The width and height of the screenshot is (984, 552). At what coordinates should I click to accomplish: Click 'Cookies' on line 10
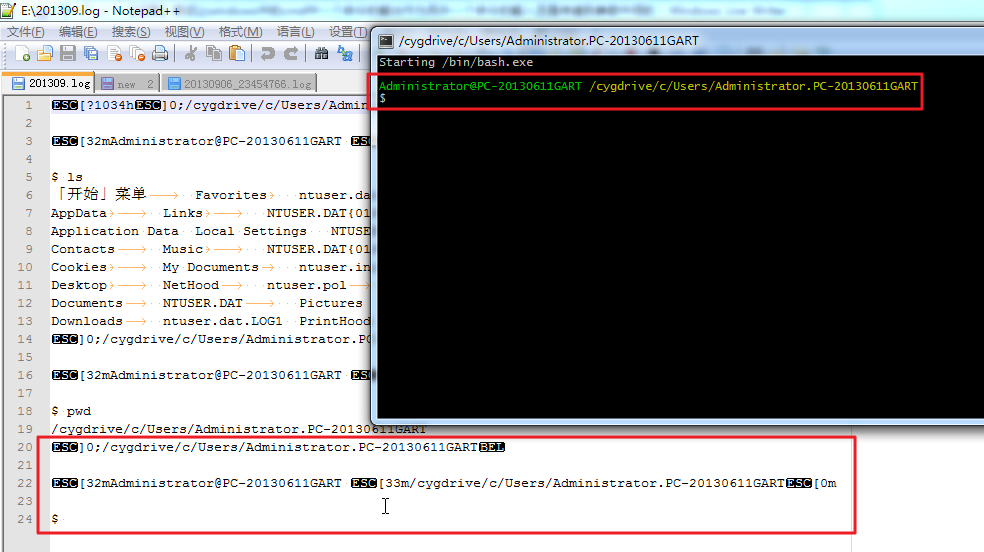tap(79, 267)
